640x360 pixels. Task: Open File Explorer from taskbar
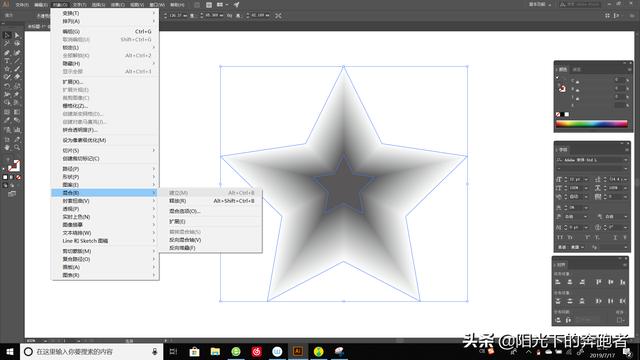point(215,351)
